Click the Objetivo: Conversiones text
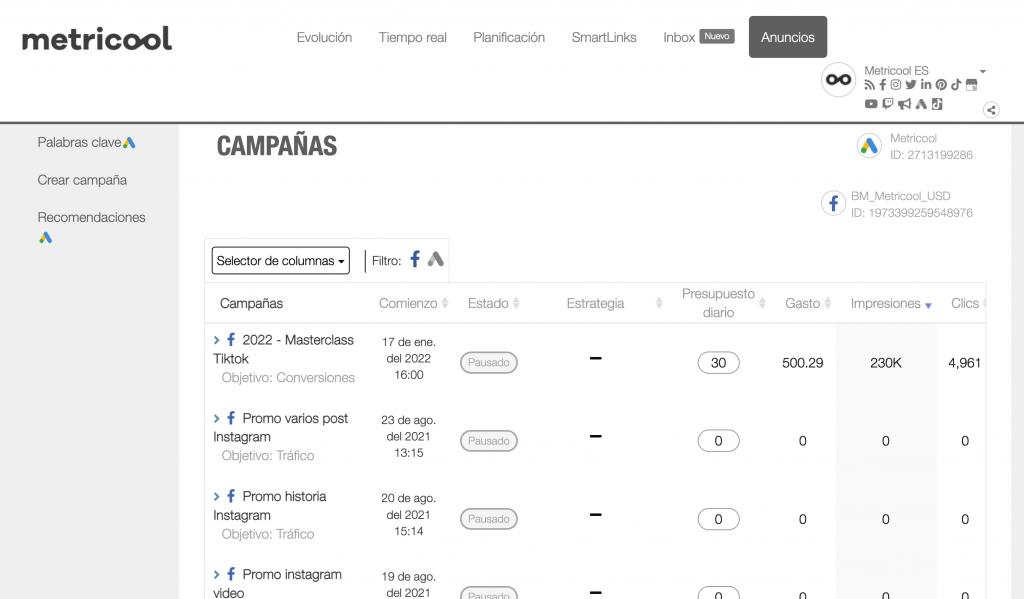This screenshot has width=1024, height=599. pyautogui.click(x=288, y=378)
